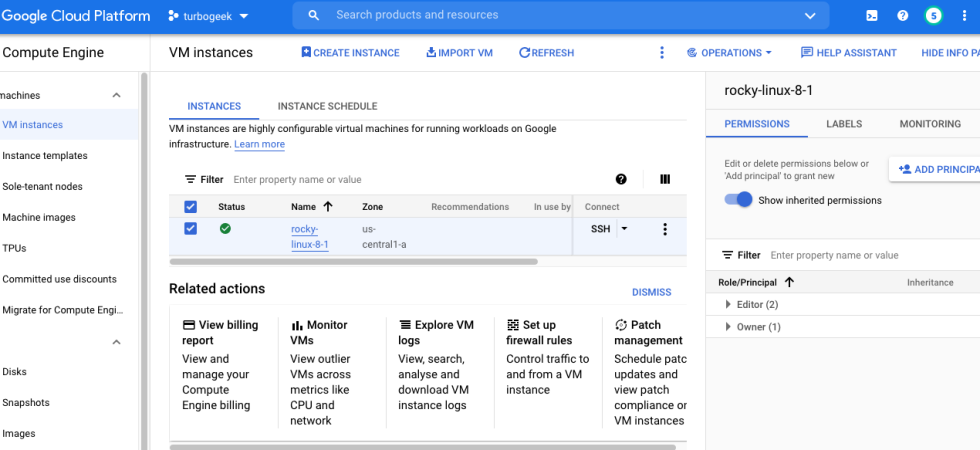Expand the Owner (1) role row
Viewport: 980px width, 450px height.
coord(728,327)
